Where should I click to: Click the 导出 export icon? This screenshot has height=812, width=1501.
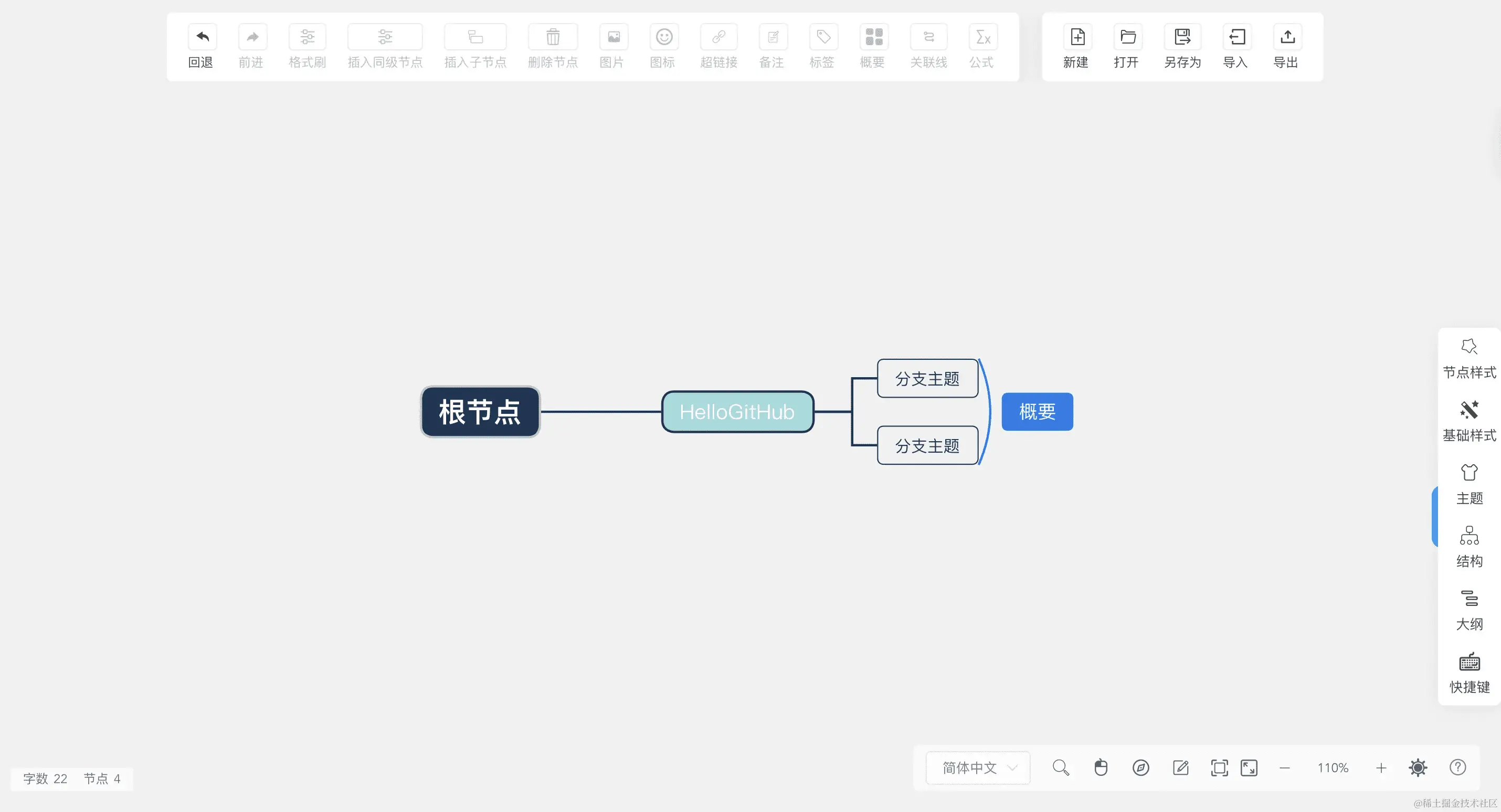(1287, 37)
